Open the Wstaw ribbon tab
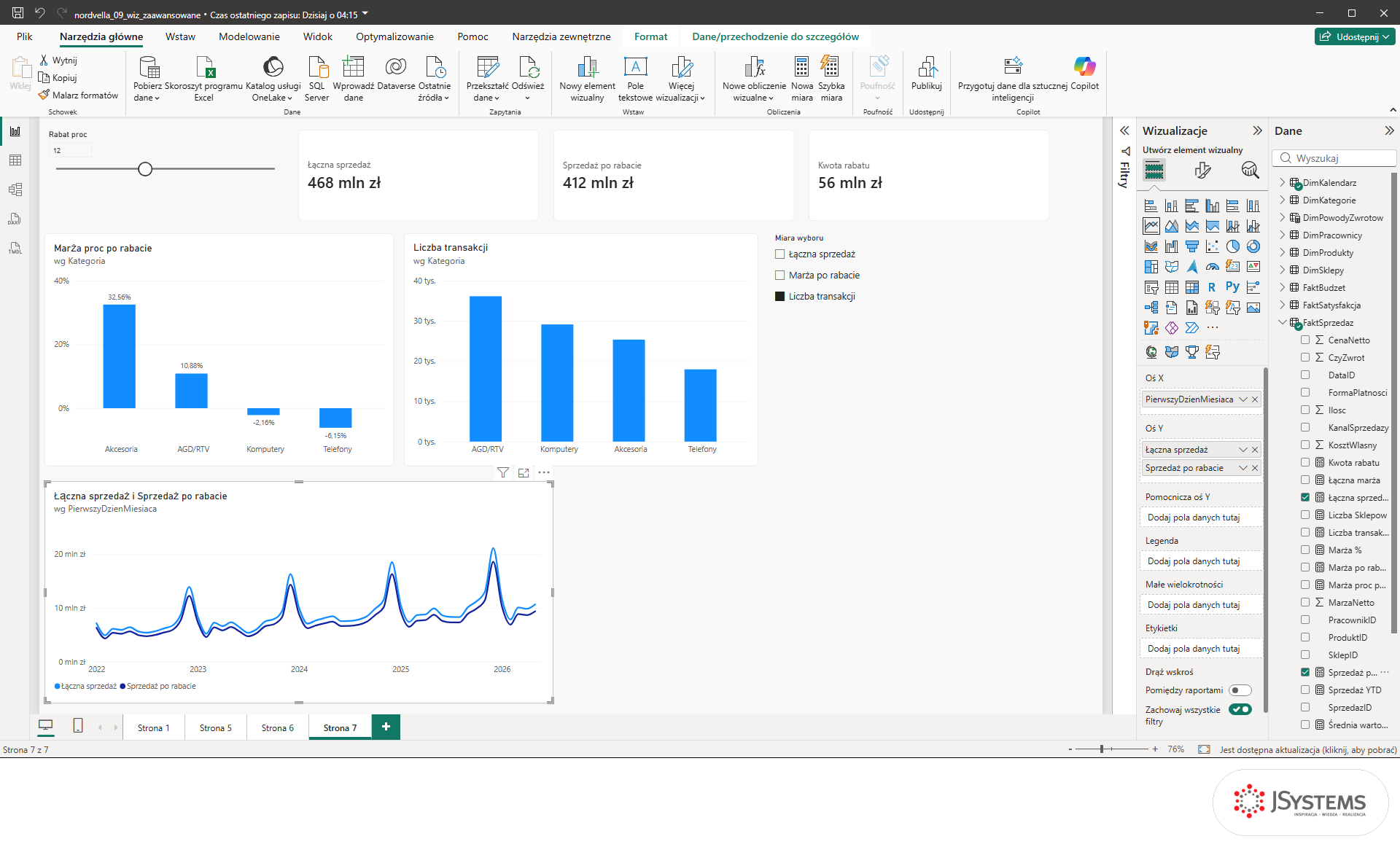This screenshot has height=847, width=1400. point(180,36)
